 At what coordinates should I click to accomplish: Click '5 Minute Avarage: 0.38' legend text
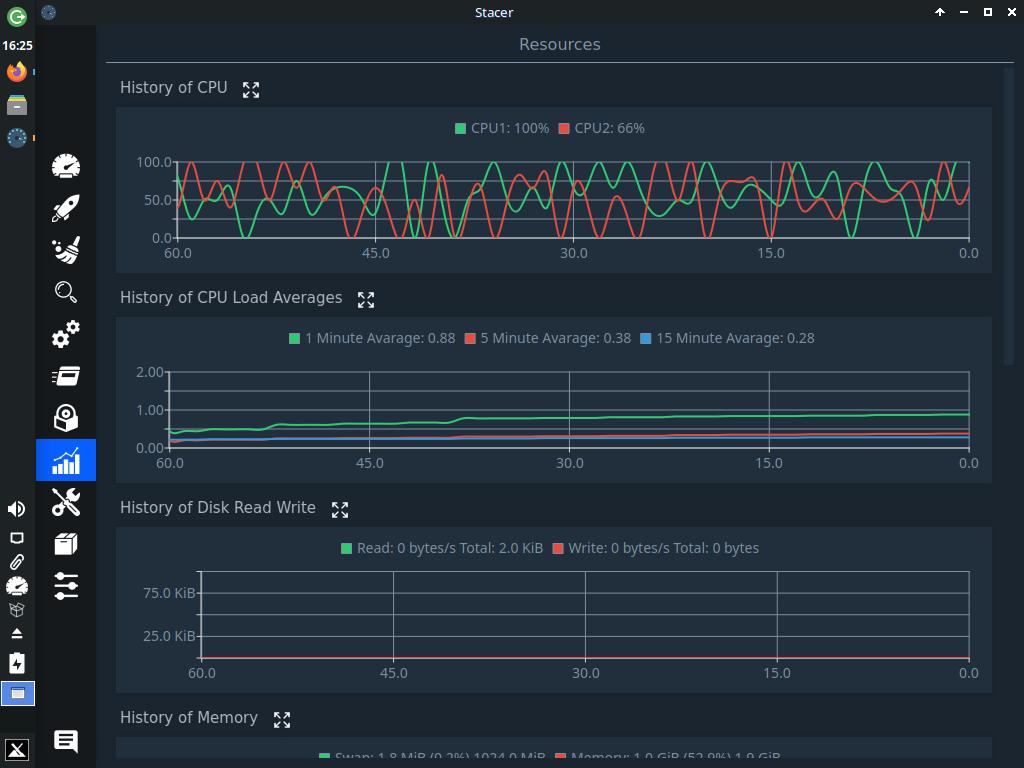[x=556, y=338]
